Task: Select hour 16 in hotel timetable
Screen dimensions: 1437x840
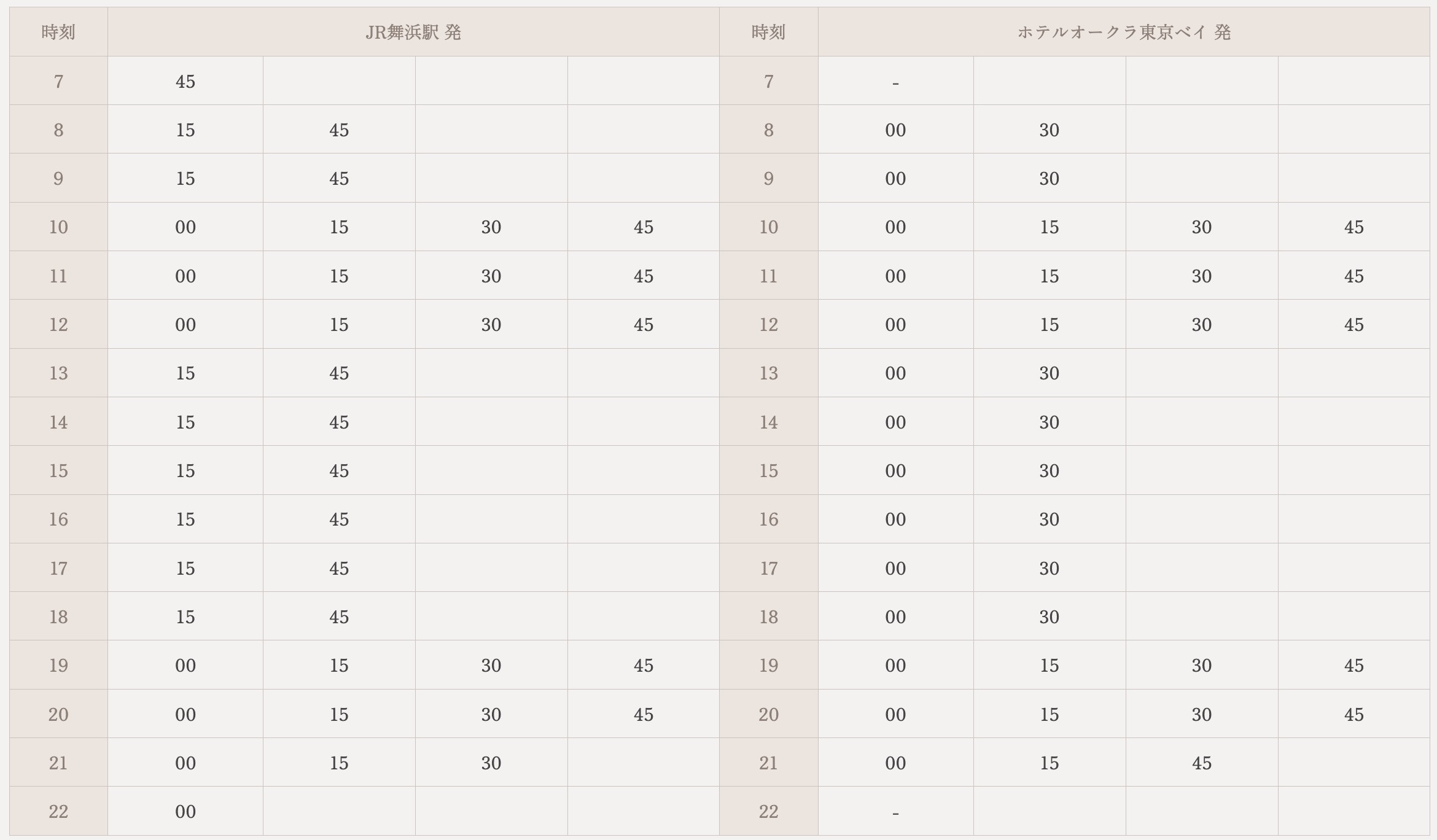Action: 769,519
